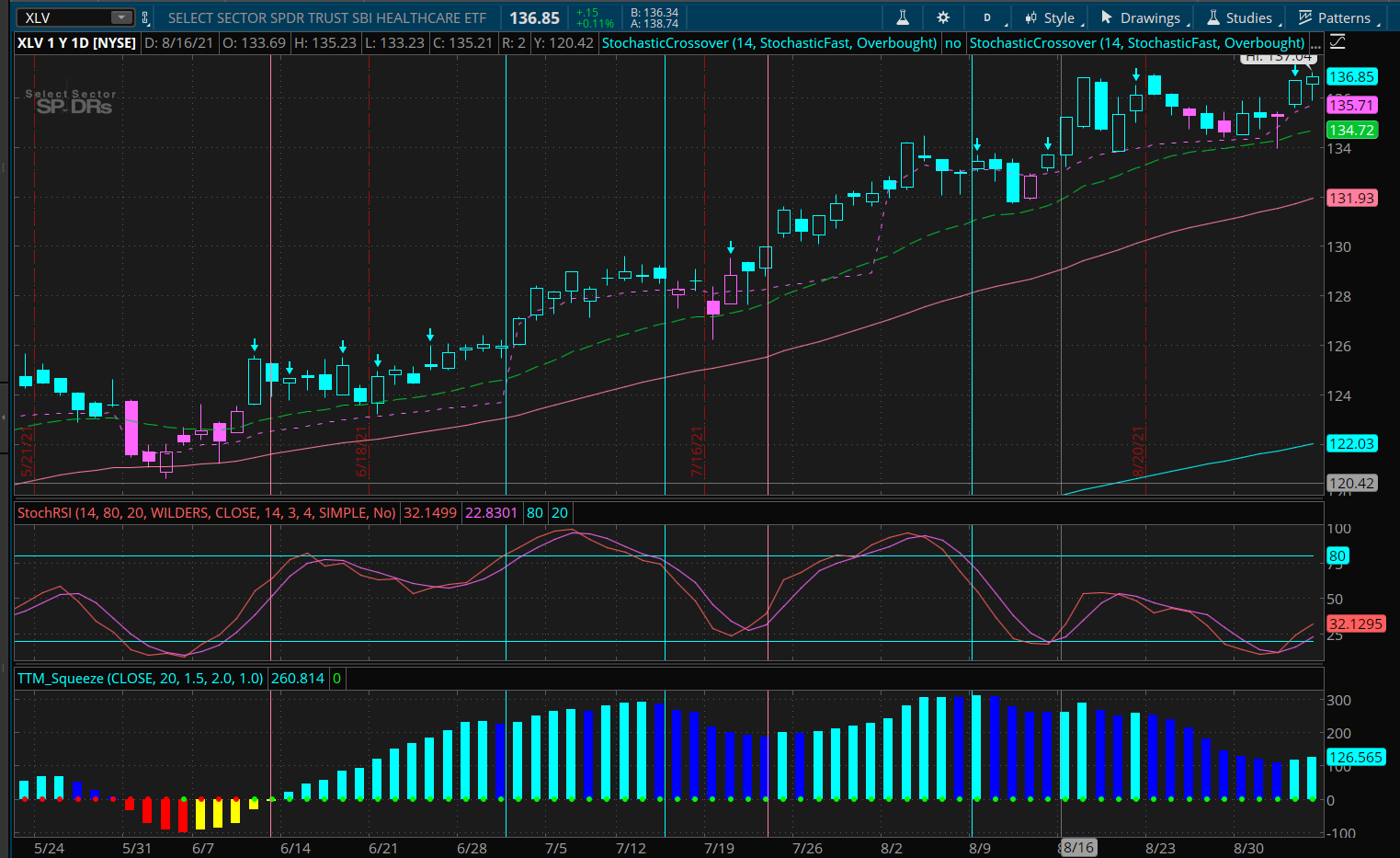Image resolution: width=1400 pixels, height=858 pixels.
Task: Click the green 134.72 price bubble
Action: (1351, 130)
